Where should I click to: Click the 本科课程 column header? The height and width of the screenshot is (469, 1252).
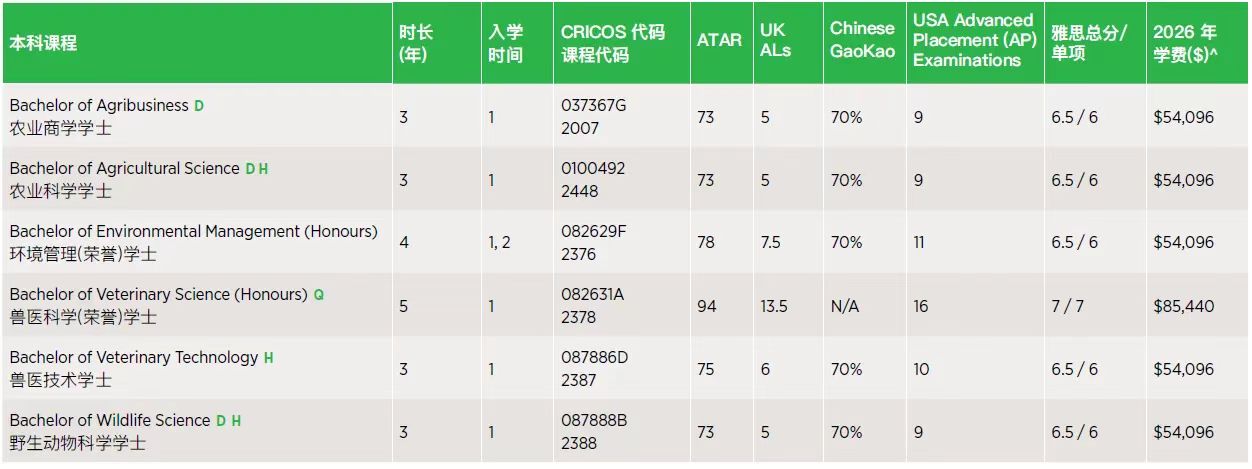(44, 43)
